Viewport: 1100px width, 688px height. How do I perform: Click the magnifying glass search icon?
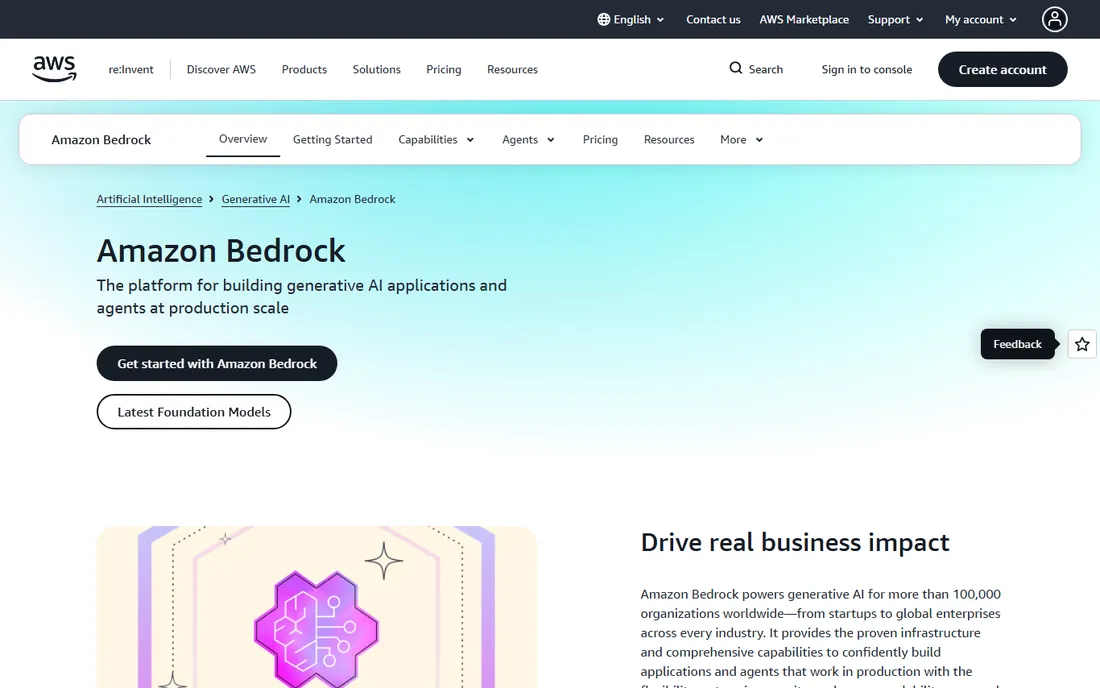735,68
